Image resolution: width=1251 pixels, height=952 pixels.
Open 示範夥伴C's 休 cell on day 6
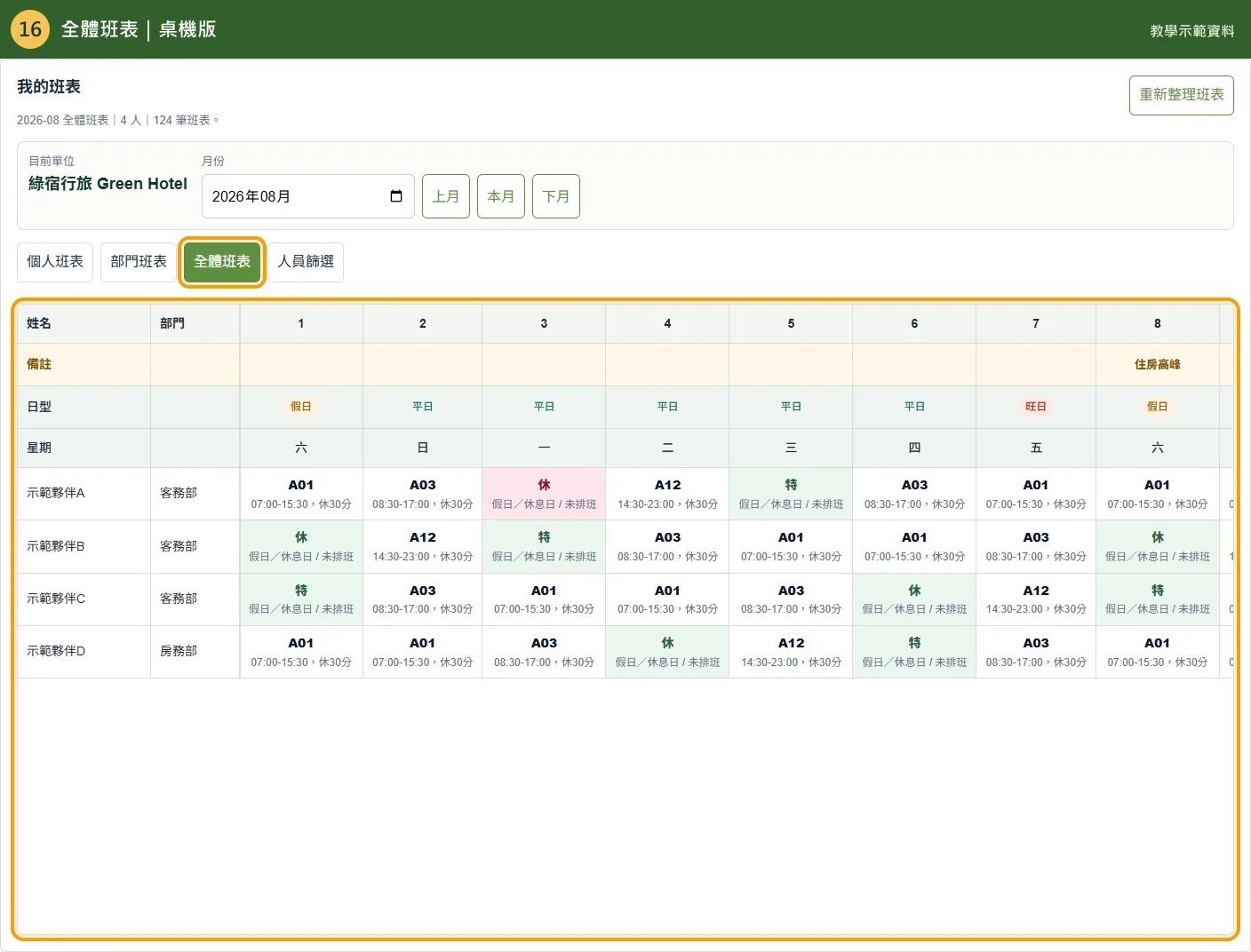click(x=914, y=599)
